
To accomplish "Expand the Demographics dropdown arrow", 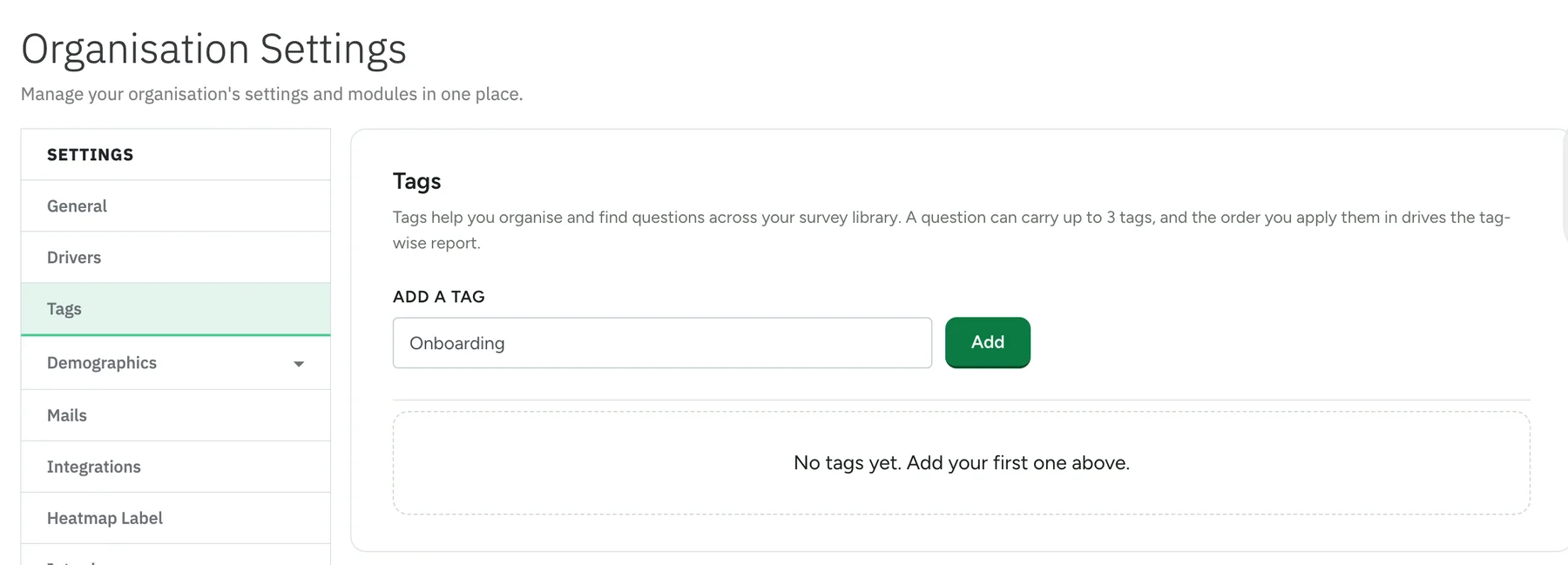I will click(x=299, y=364).
